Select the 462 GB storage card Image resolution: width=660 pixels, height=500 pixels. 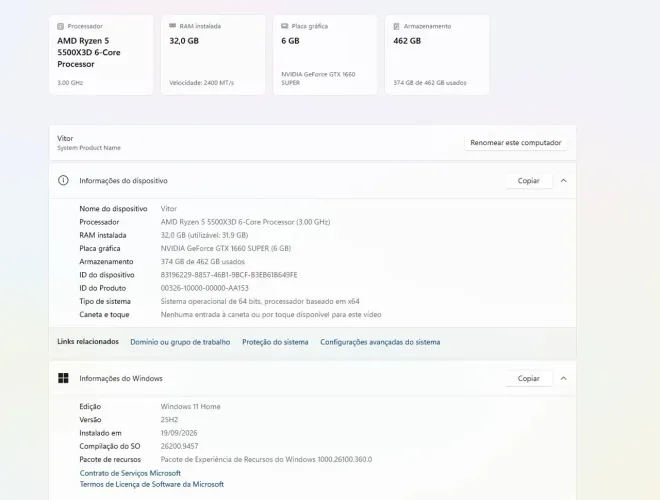pos(437,55)
